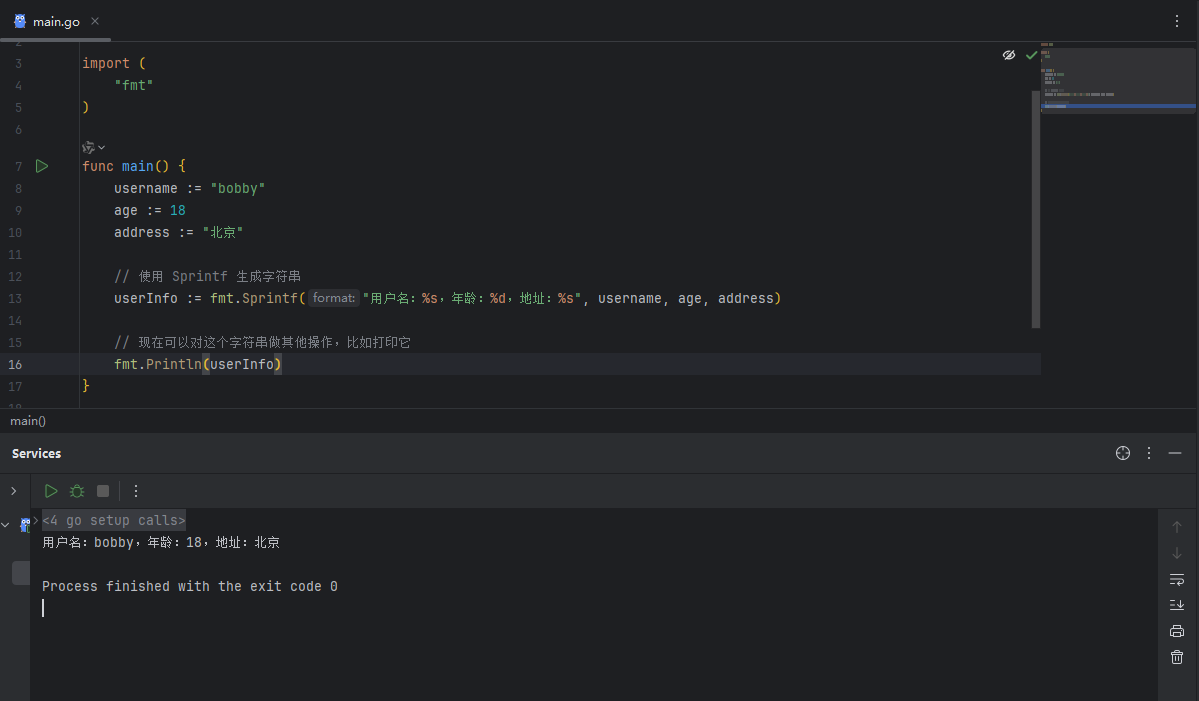Click the green inspection checkmark
Screen dimensions: 1199x701
tap(1032, 55)
